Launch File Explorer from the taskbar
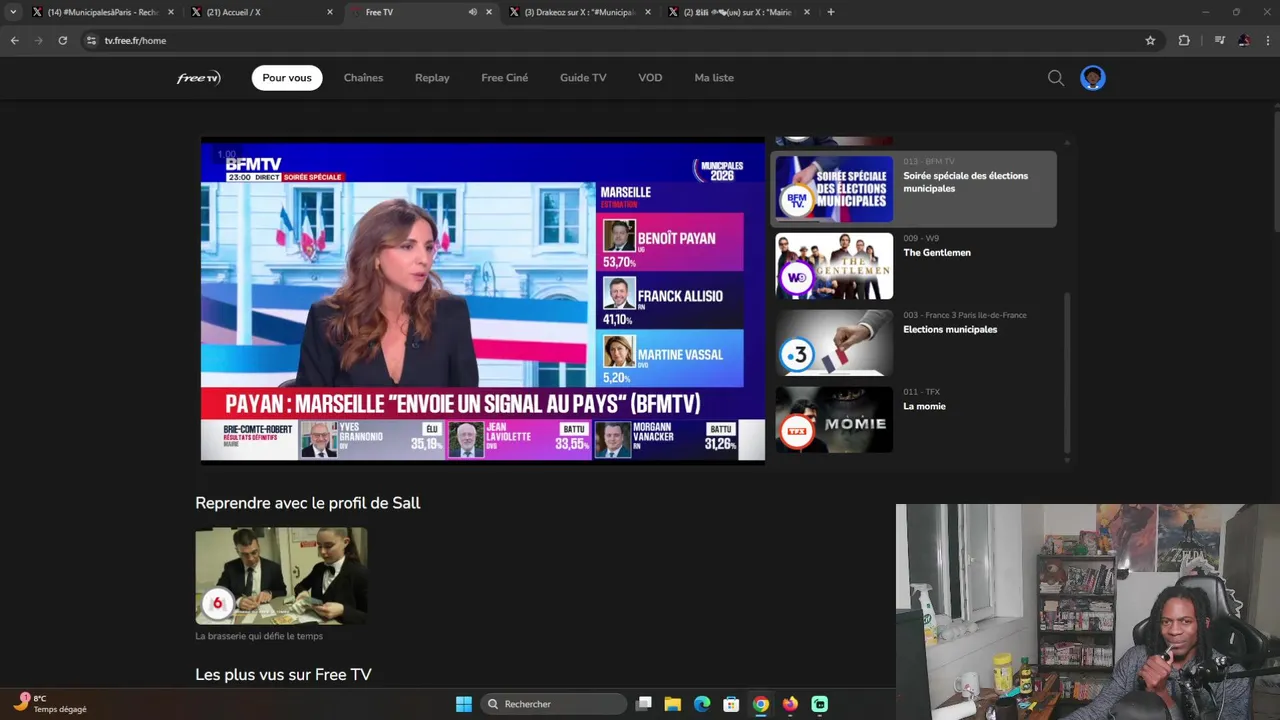Image resolution: width=1280 pixels, height=720 pixels. click(x=673, y=704)
